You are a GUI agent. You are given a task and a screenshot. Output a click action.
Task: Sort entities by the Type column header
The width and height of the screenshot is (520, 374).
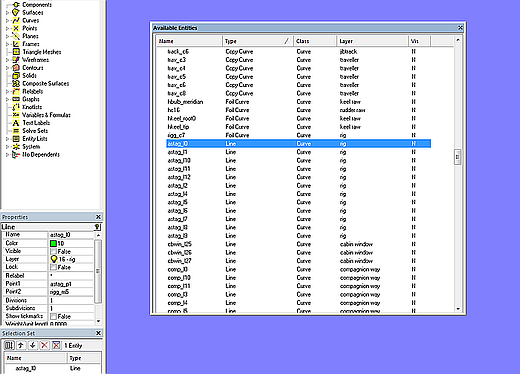coord(258,41)
